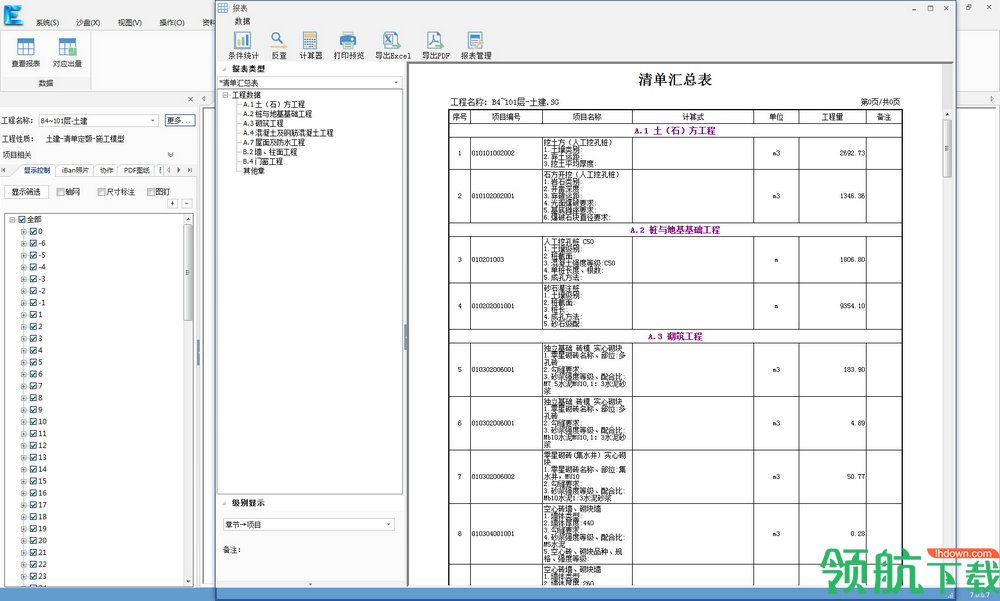Select A.3 砌筑工程 tree item
Screen dimensions: 1000x601
coord(263,123)
